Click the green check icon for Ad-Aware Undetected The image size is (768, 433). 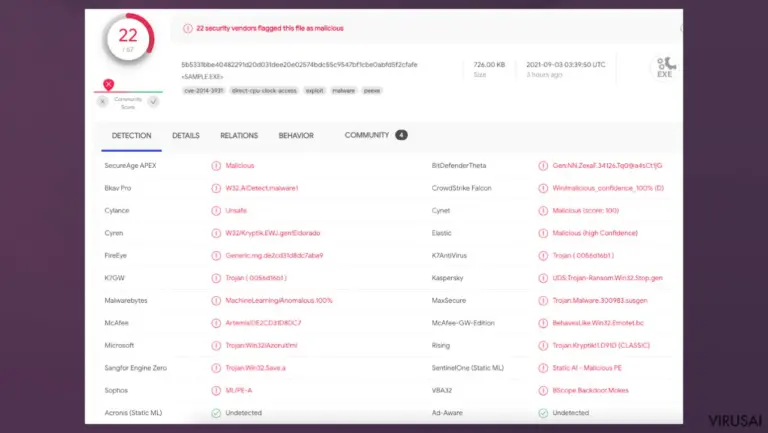pyautogui.click(x=543, y=413)
